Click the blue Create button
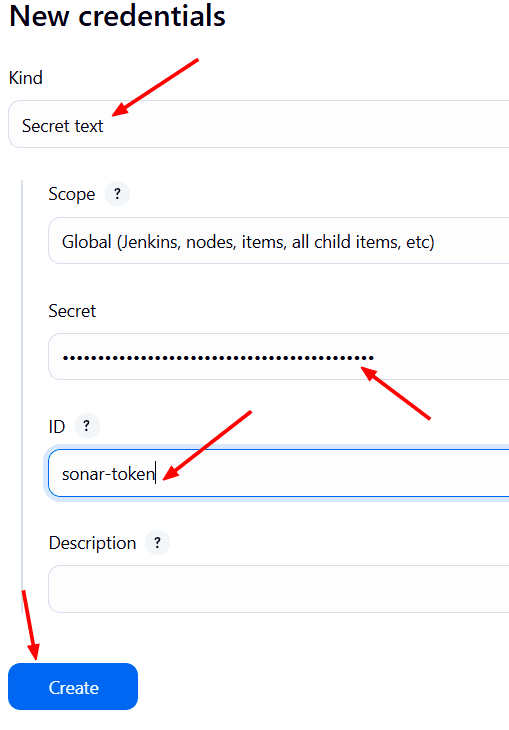Viewport: 509px width, 730px height. (x=73, y=687)
